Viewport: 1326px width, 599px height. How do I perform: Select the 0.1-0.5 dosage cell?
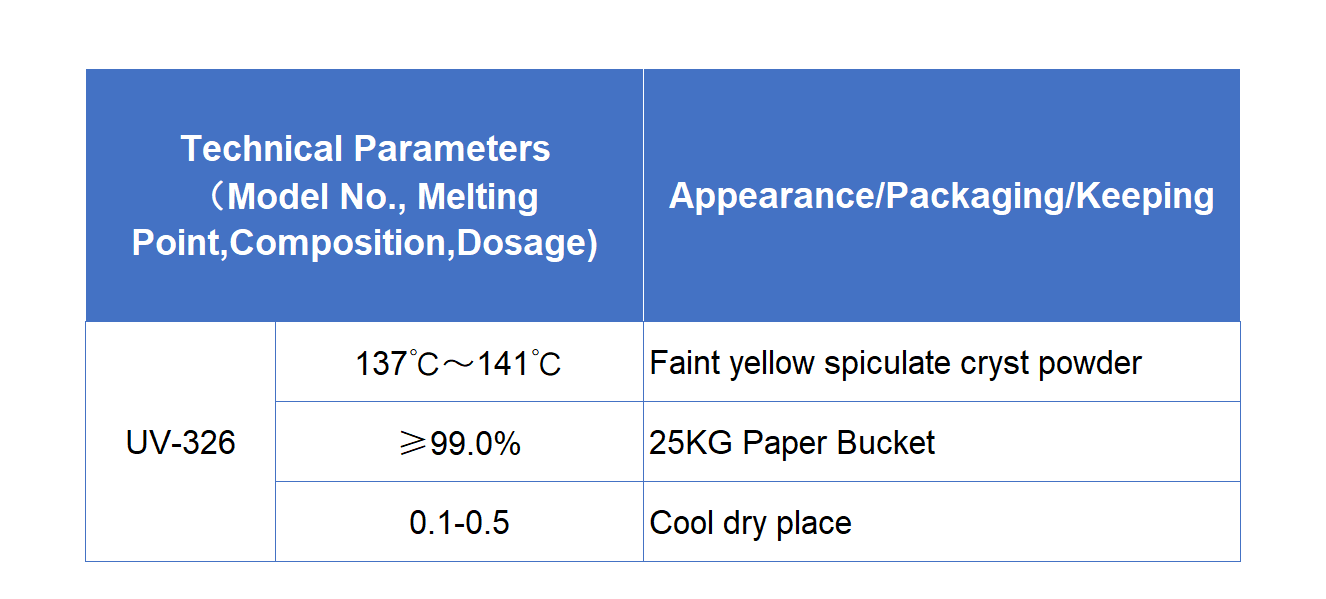459,522
